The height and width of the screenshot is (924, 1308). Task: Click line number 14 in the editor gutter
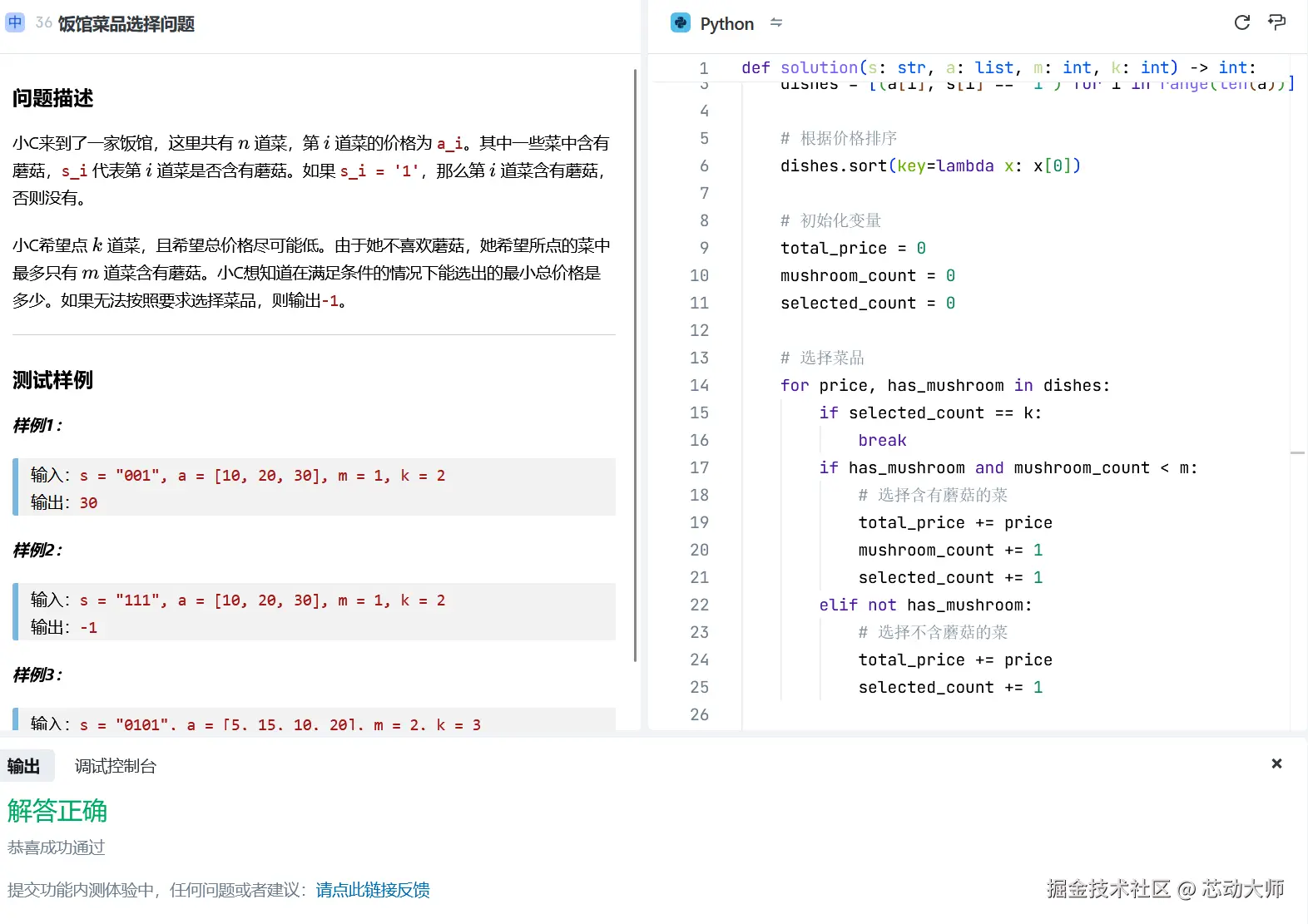point(700,385)
